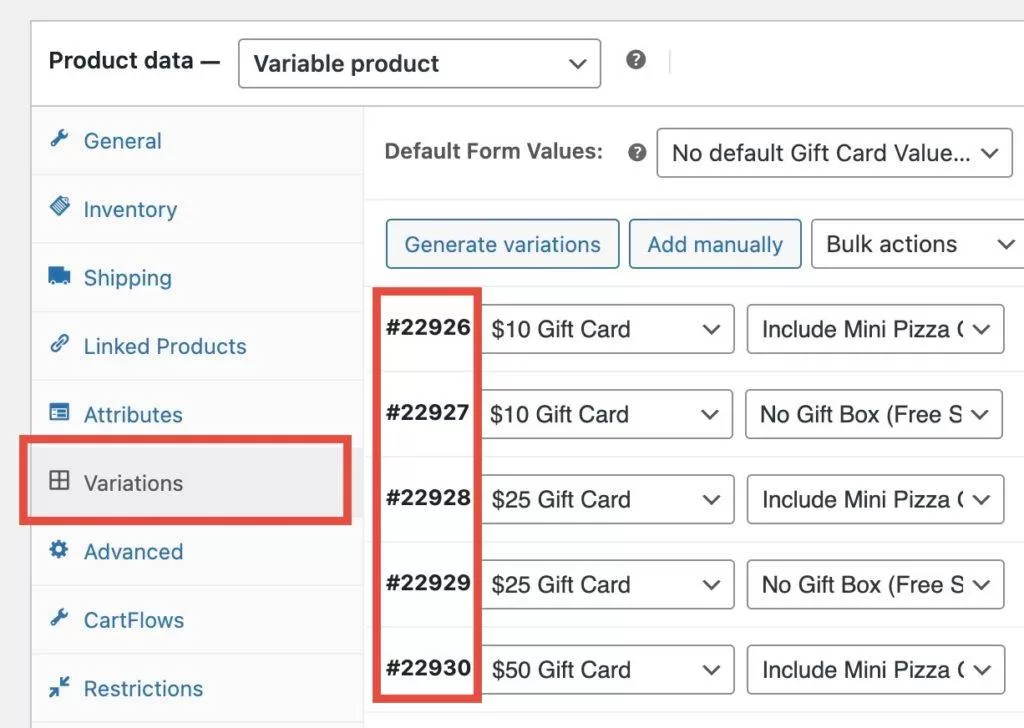Open the Bulk actions dropdown
The height and width of the screenshot is (728, 1024).
(x=918, y=245)
